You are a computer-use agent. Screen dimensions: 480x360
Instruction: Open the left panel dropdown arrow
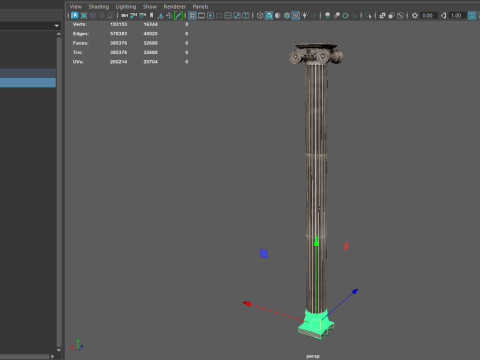56,26
